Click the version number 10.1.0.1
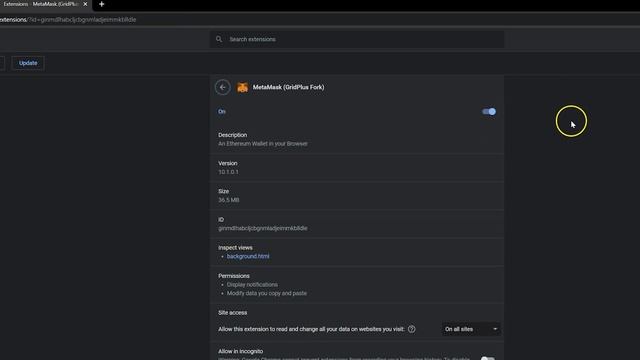 228,172
